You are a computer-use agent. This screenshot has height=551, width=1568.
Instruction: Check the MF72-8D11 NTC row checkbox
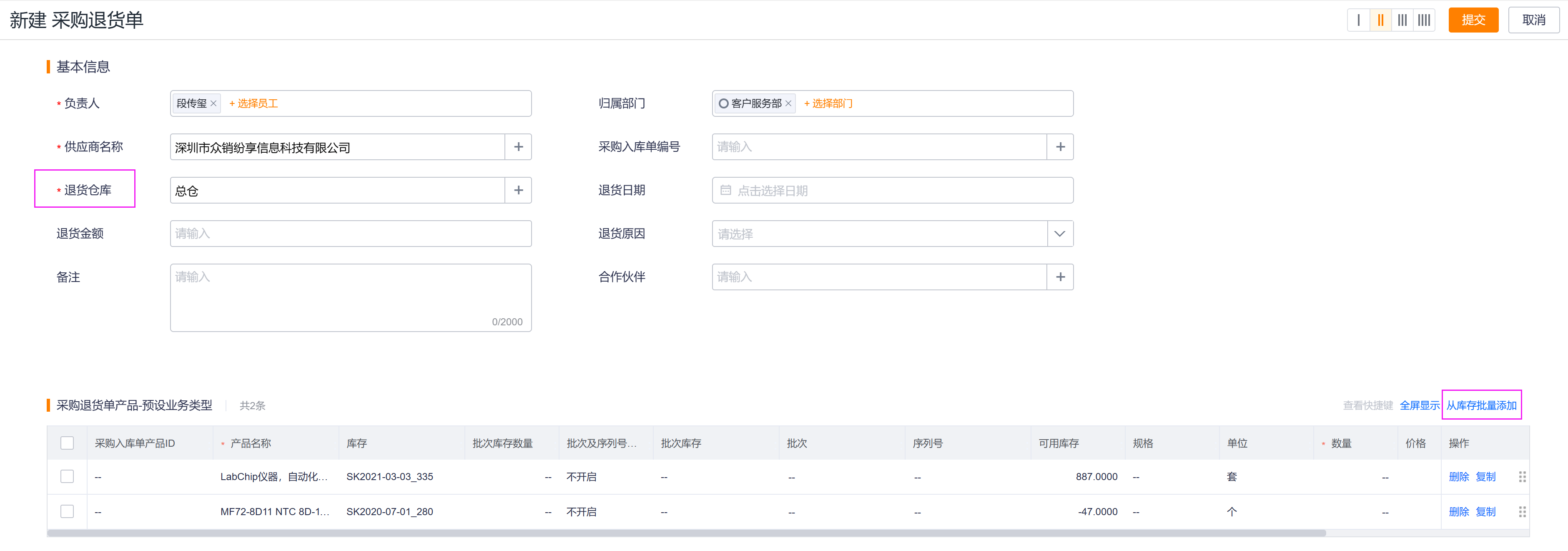coord(67,511)
